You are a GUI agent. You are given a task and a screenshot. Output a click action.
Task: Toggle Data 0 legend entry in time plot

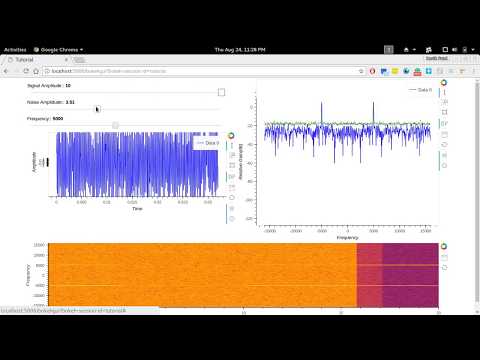click(208, 143)
